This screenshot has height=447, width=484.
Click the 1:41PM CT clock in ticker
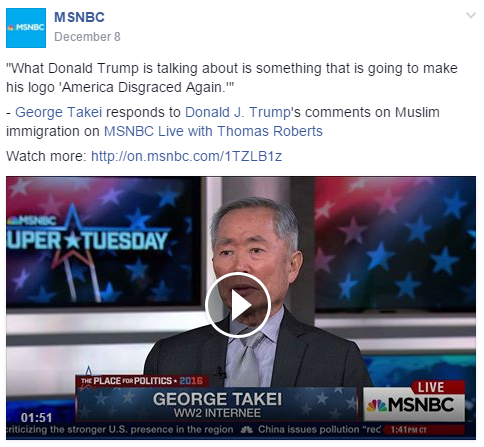click(x=409, y=430)
